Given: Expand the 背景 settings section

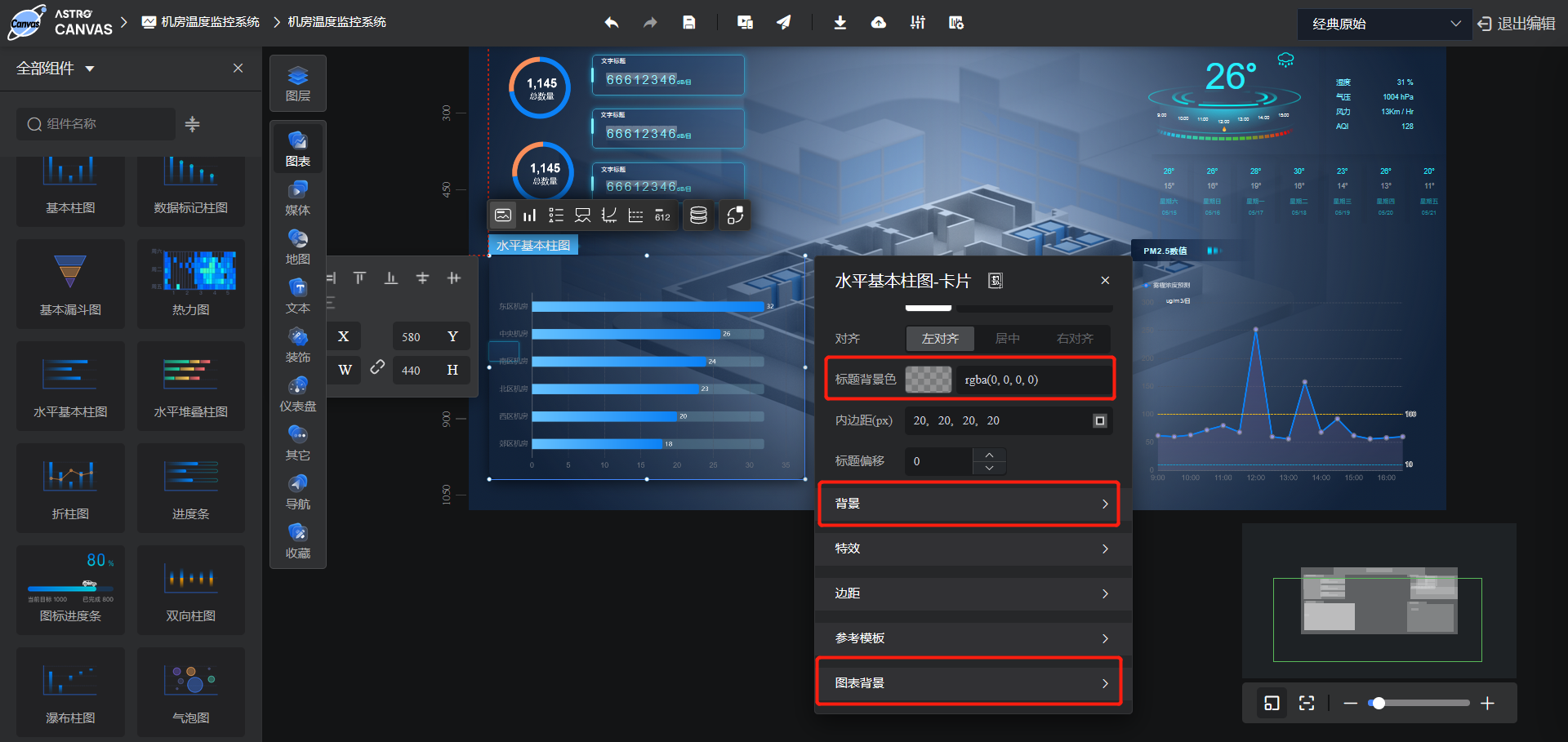Looking at the screenshot, I should pyautogui.click(x=969, y=504).
